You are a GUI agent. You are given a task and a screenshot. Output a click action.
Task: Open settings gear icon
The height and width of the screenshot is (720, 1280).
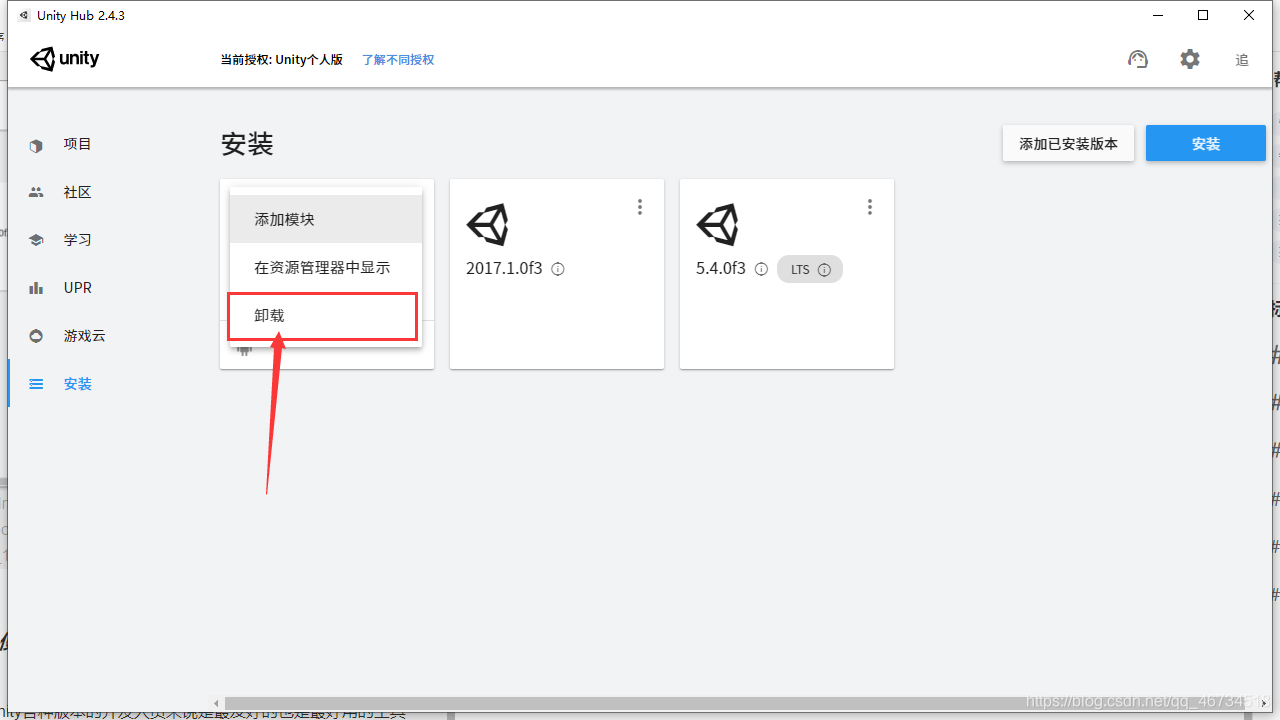point(1190,59)
